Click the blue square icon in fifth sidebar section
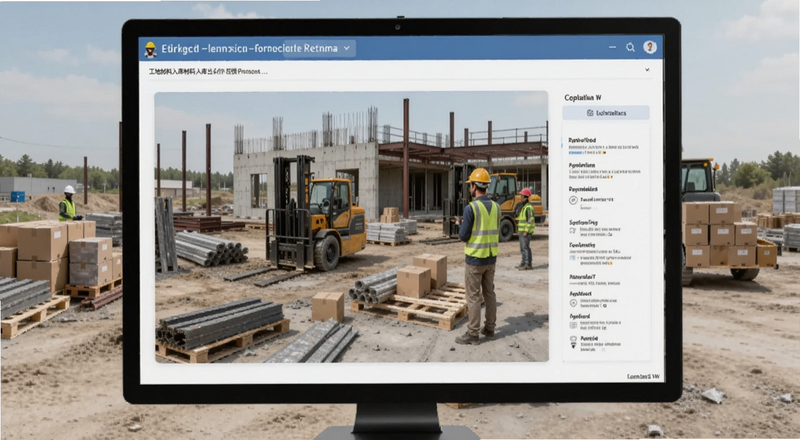800x440 pixels. click(x=572, y=258)
